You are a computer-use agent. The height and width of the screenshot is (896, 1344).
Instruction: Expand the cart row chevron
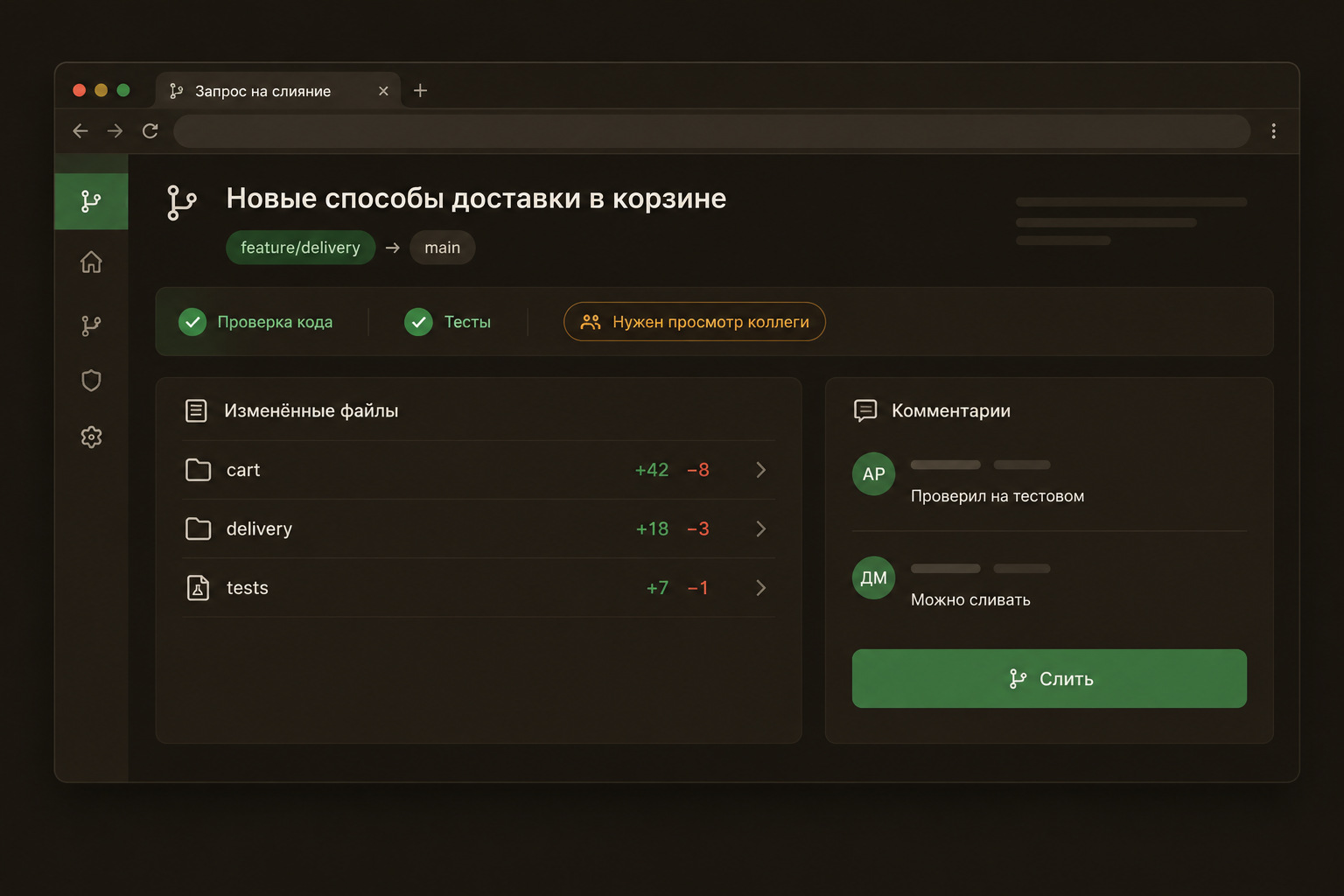(x=760, y=470)
